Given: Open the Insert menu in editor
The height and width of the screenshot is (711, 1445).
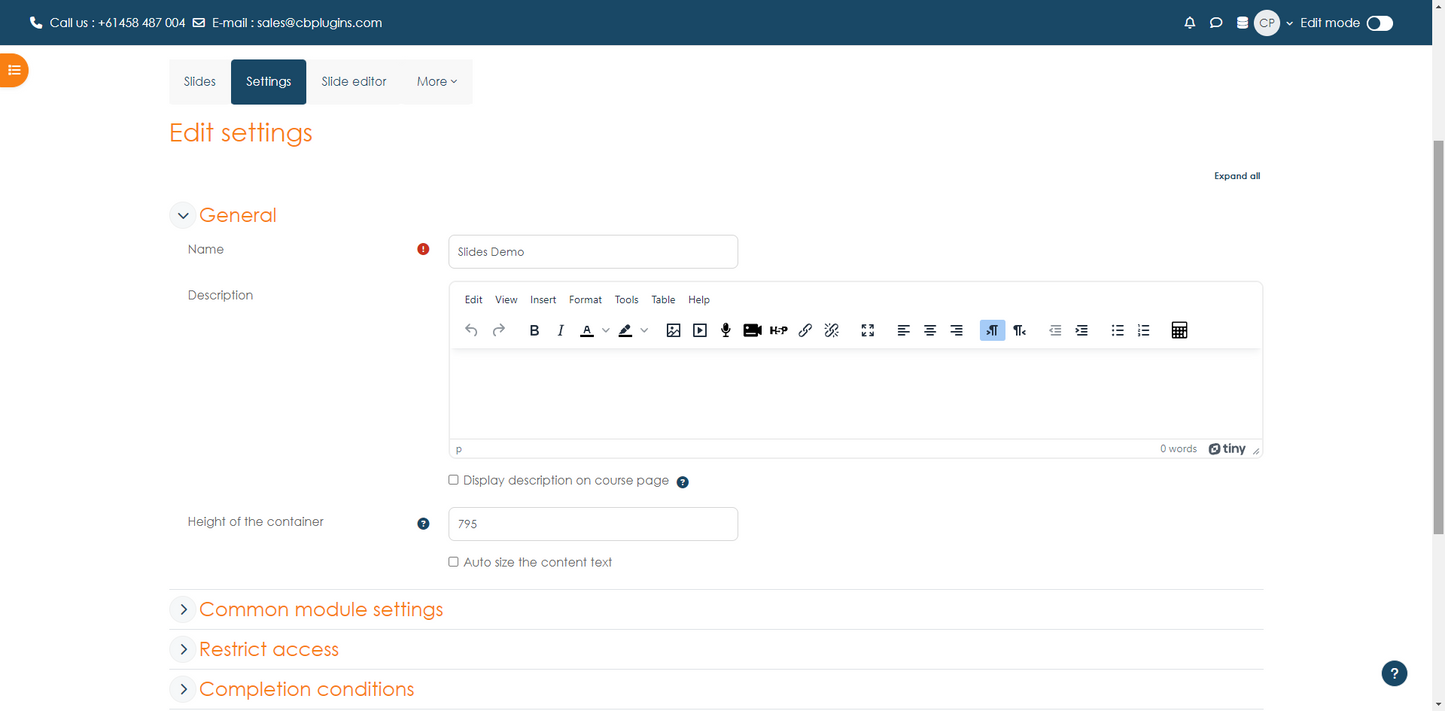Looking at the screenshot, I should pyautogui.click(x=543, y=300).
